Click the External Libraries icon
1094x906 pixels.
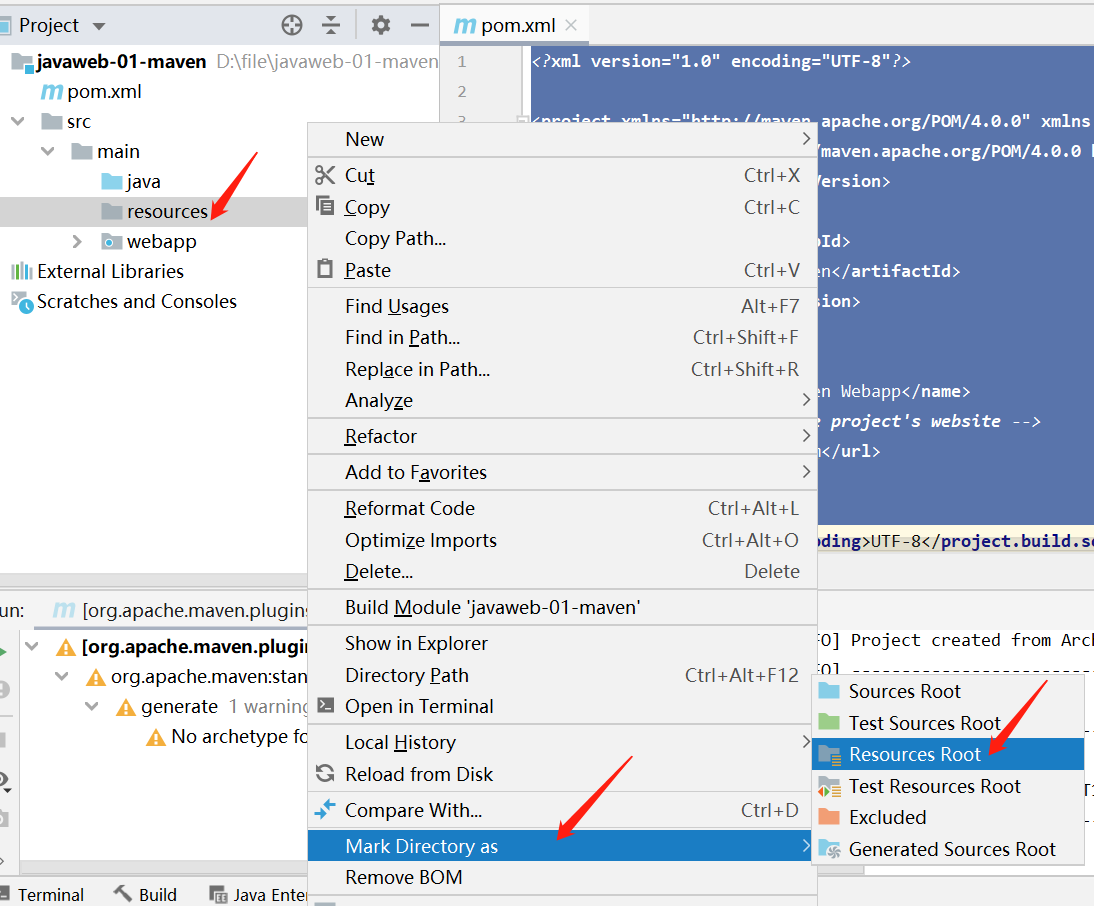pos(22,271)
